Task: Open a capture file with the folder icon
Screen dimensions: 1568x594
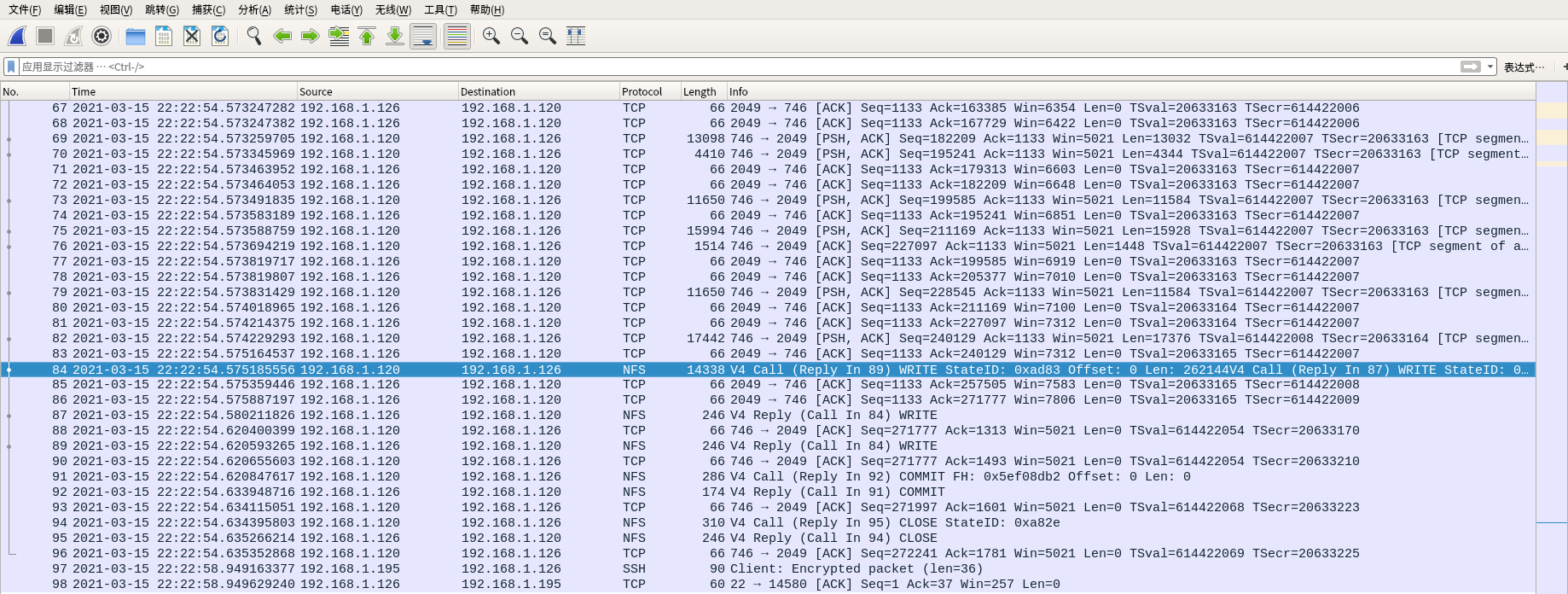Action: click(135, 36)
